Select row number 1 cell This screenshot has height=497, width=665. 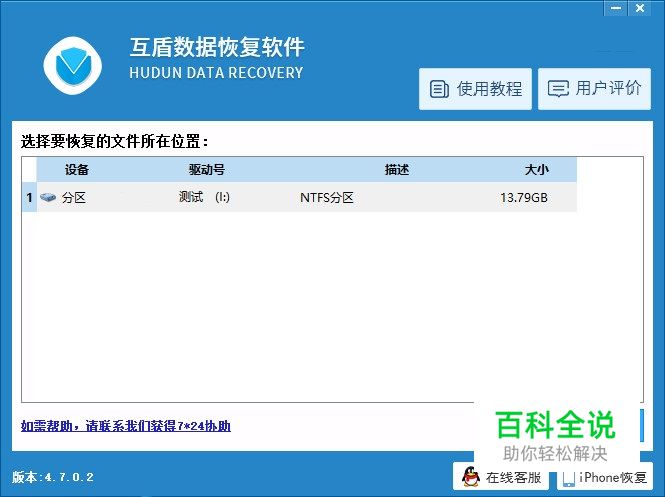click(29, 197)
